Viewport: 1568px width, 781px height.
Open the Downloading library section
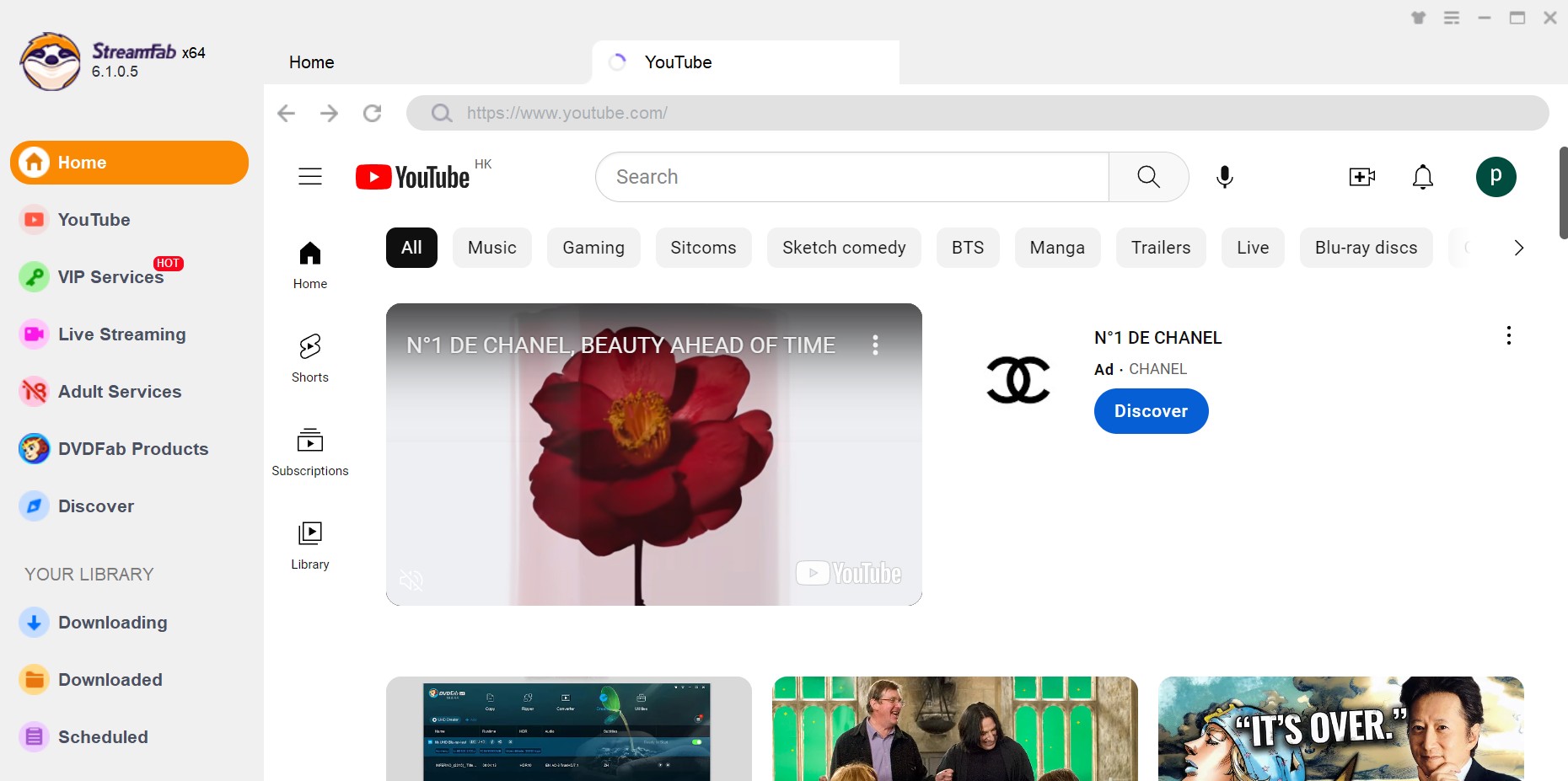(128, 623)
